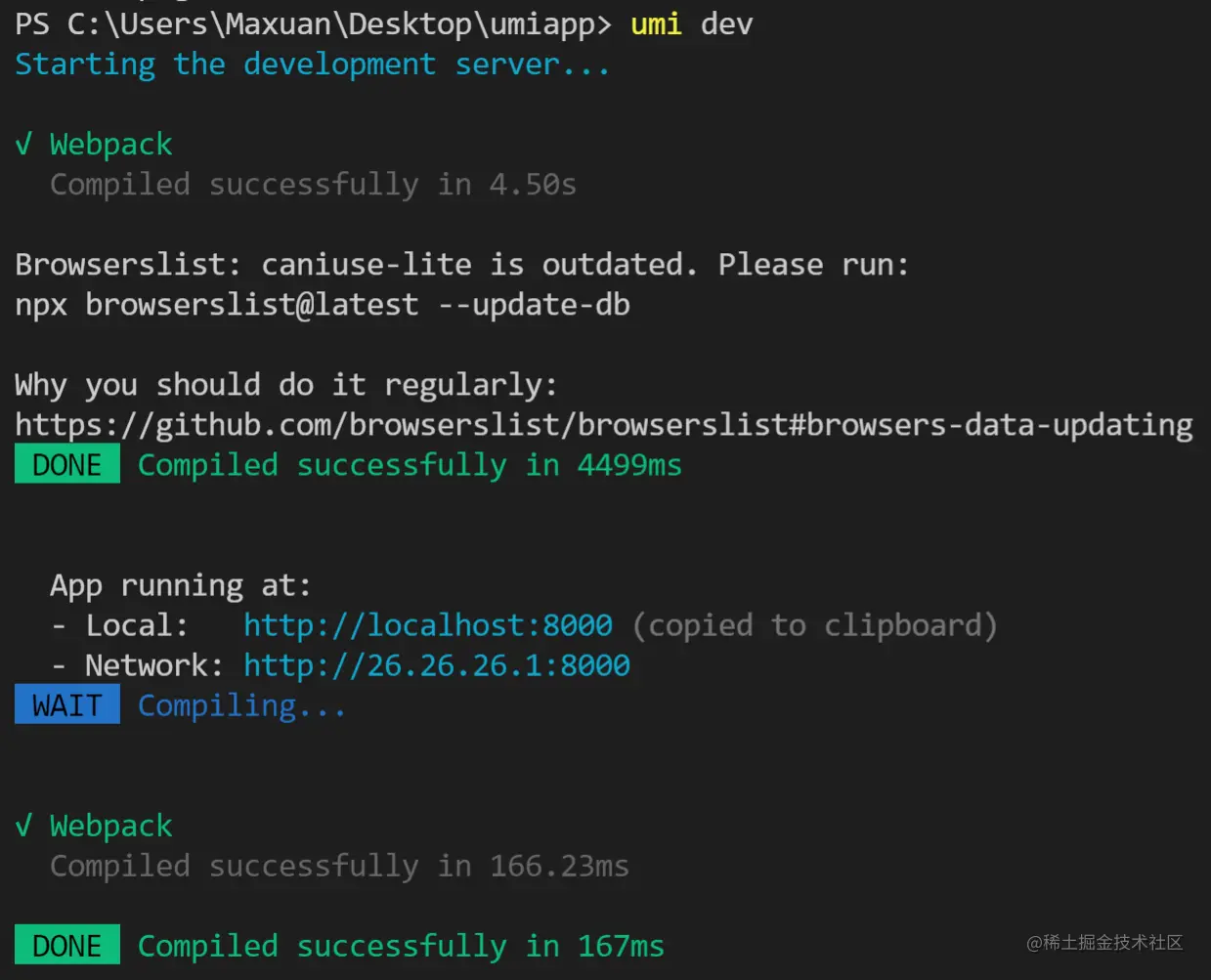Viewport: 1211px width, 980px height.
Task: Open the github.com browserslist URL
Action: [x=604, y=425]
